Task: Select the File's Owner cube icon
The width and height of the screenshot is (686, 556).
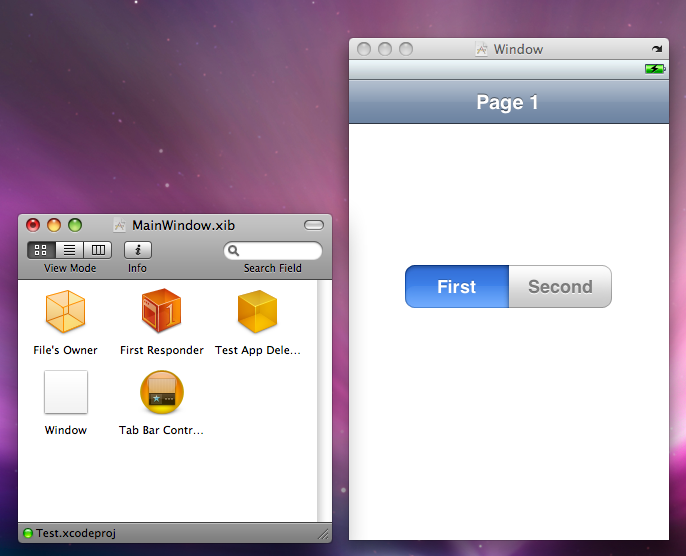Action: point(65,311)
